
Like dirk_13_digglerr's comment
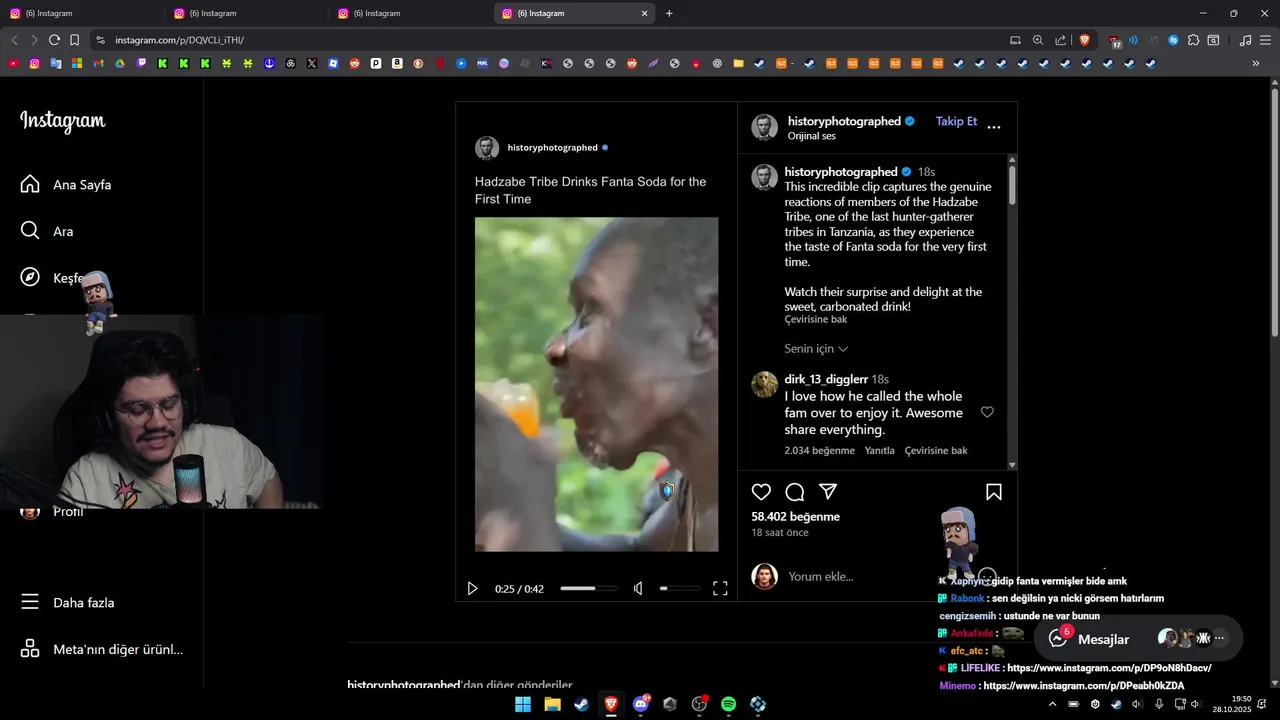point(987,412)
